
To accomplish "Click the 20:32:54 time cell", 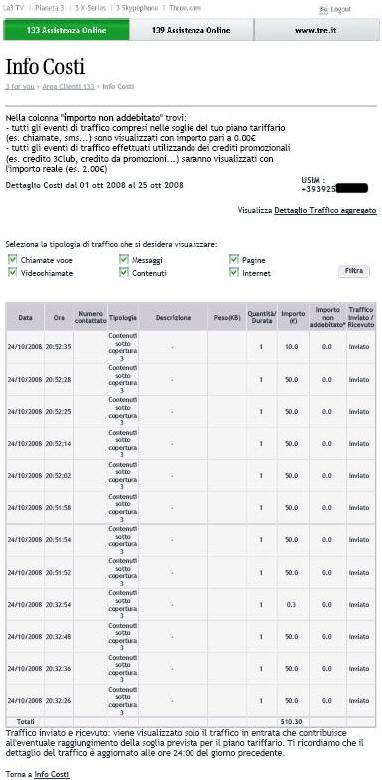I will point(59,604).
